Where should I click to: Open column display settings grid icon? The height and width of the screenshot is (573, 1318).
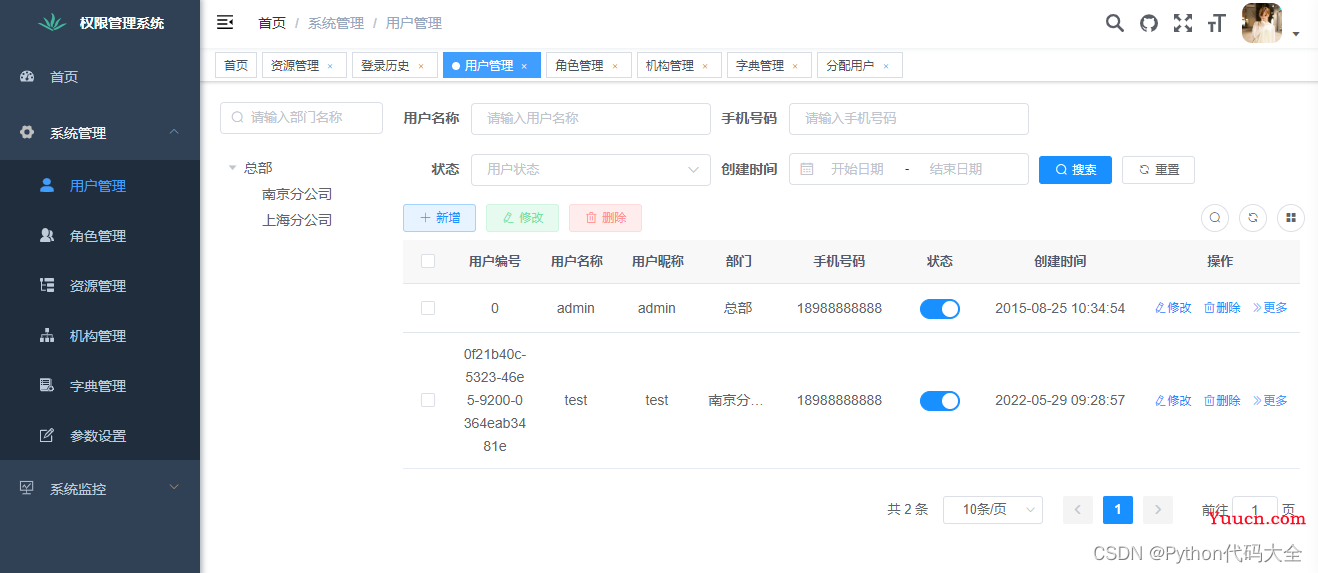coord(1291,217)
